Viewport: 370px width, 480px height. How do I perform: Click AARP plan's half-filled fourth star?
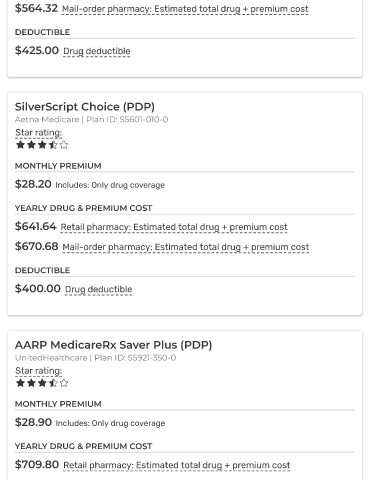point(53,383)
